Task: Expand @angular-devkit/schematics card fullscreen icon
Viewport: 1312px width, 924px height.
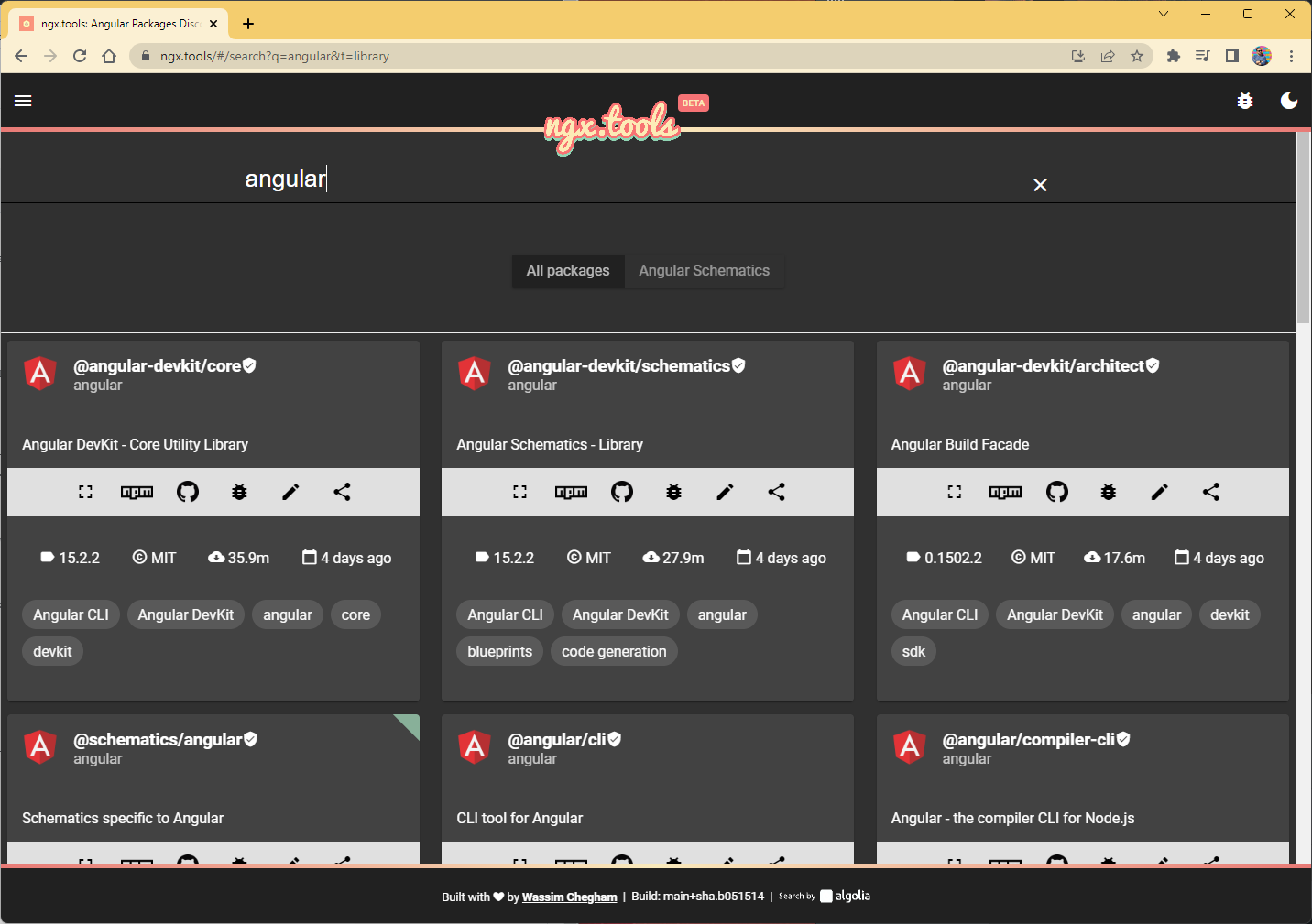Action: pyautogui.click(x=519, y=492)
